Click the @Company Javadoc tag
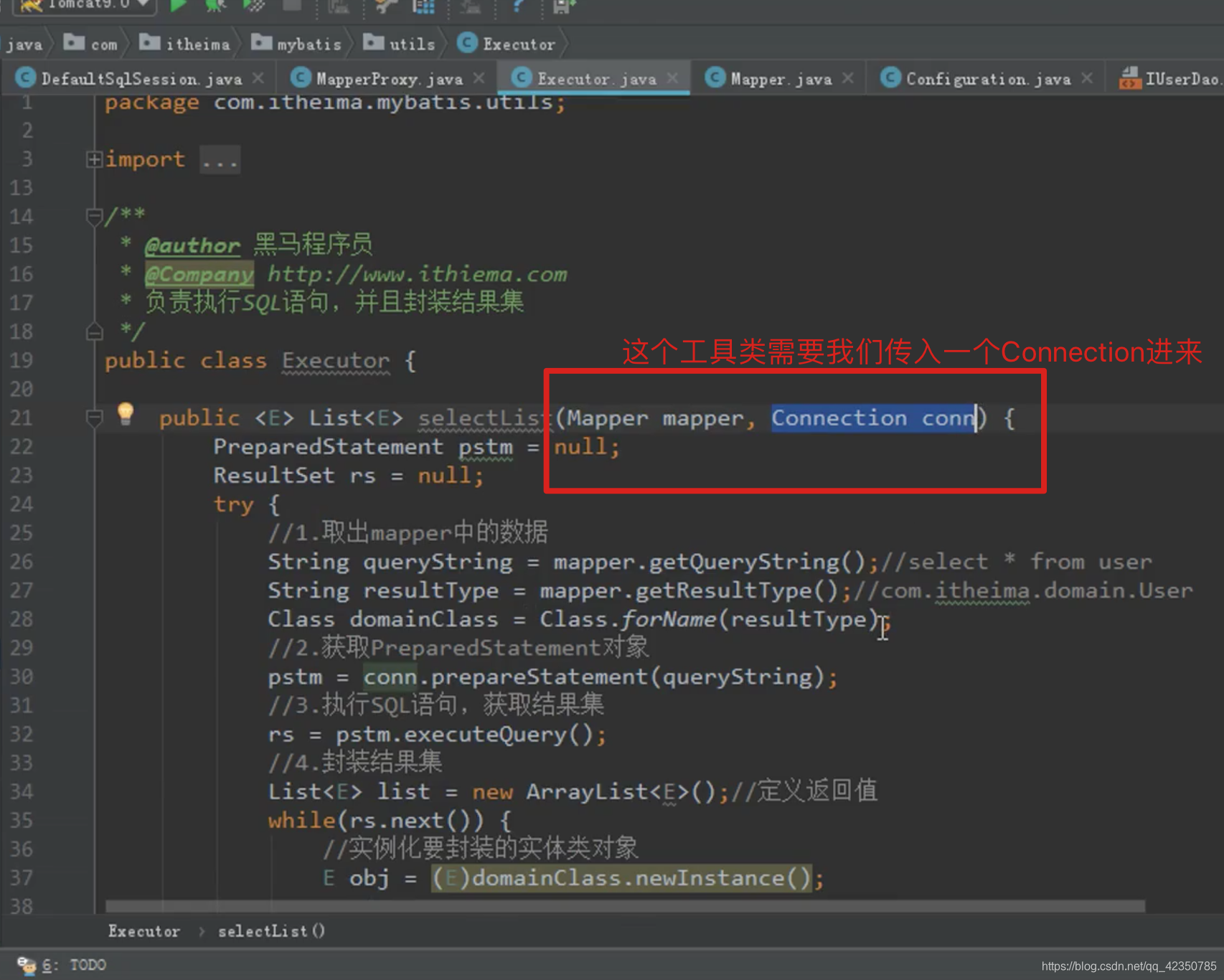Image resolution: width=1224 pixels, height=980 pixels. coord(199,275)
